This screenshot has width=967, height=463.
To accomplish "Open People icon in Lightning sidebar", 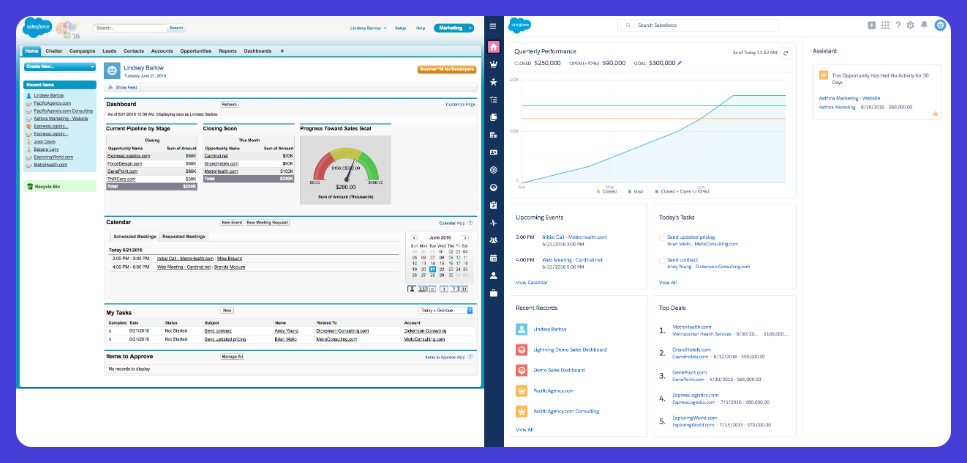I will (493, 276).
